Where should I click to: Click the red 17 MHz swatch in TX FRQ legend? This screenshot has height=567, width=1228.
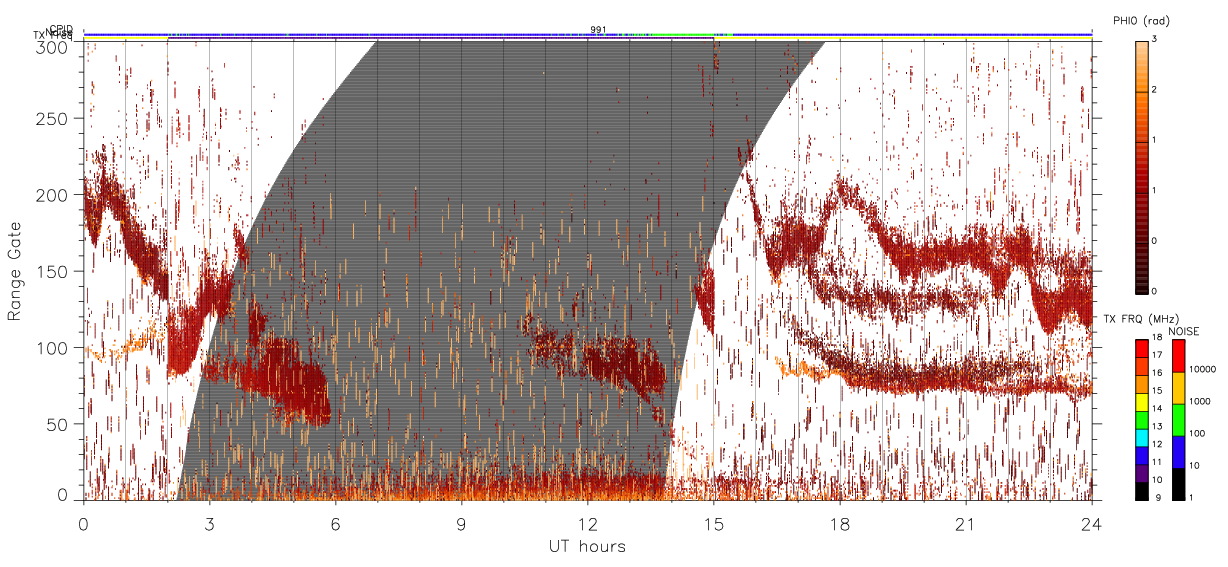point(1141,349)
